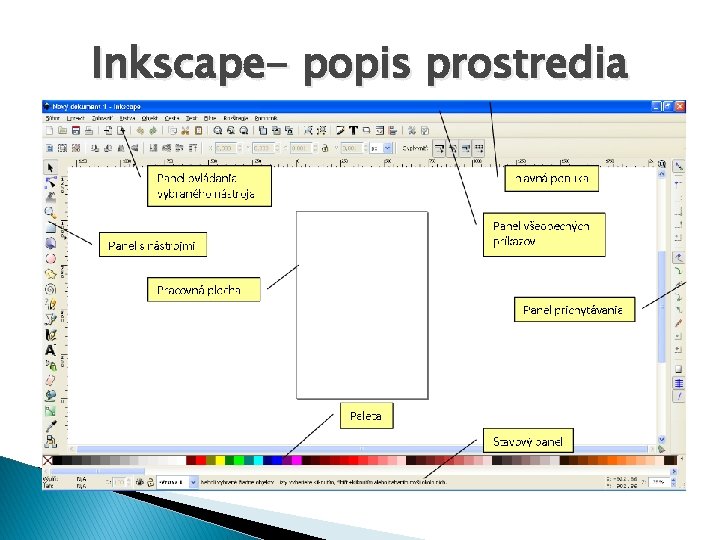Select the Pencil freehand tool

click(51, 304)
